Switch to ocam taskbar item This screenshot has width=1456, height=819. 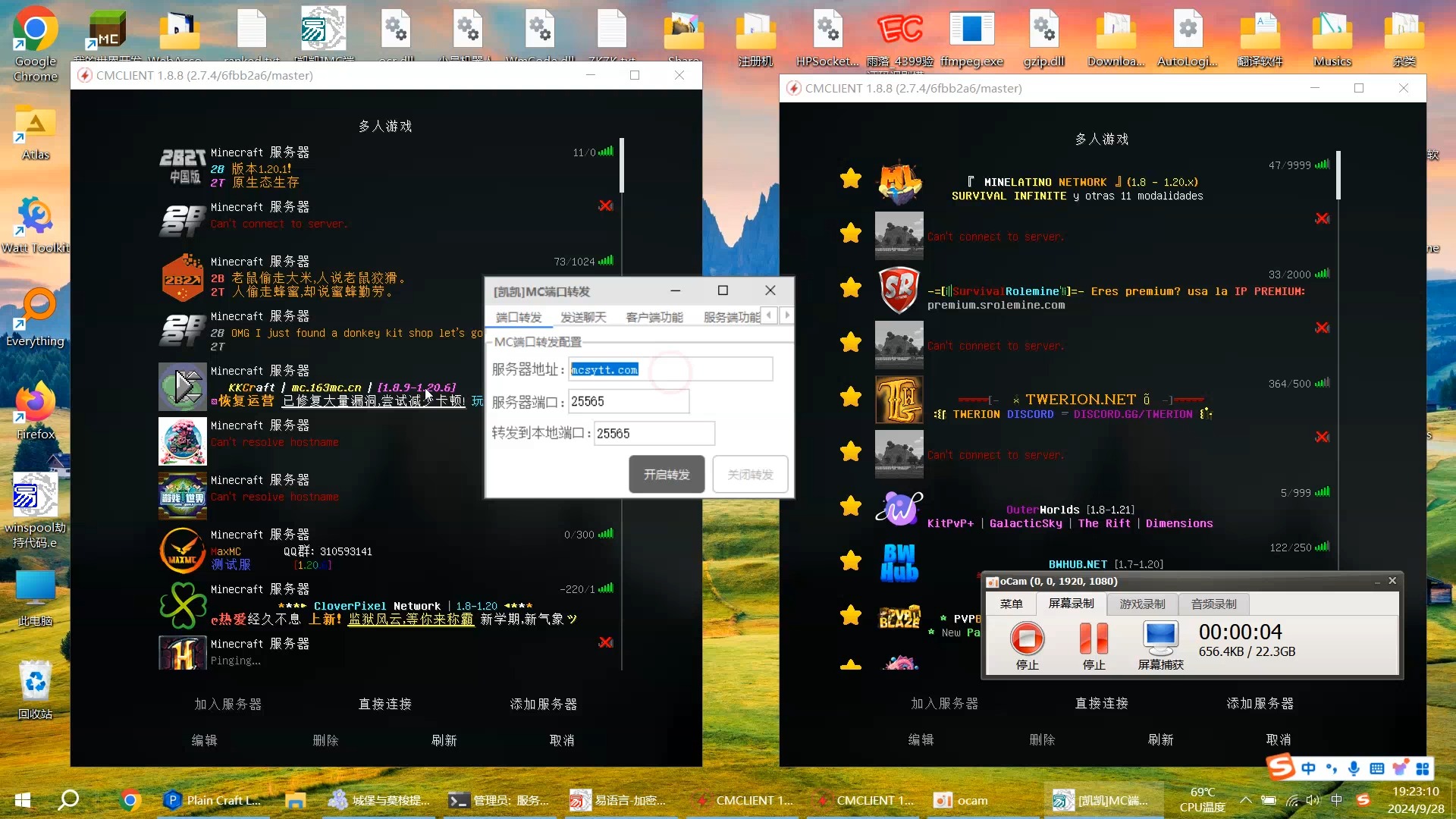tap(962, 800)
